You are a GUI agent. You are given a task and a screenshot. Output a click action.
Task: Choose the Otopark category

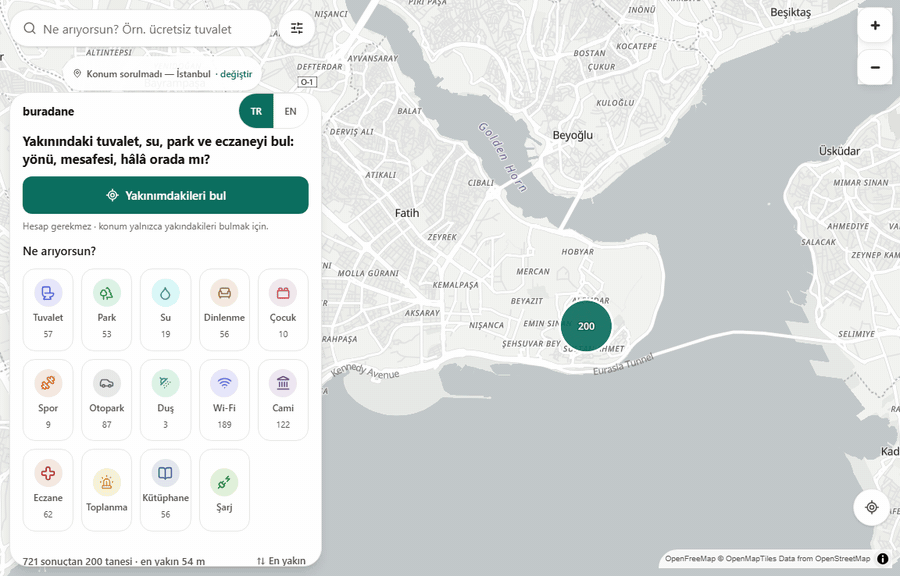pyautogui.click(x=106, y=400)
